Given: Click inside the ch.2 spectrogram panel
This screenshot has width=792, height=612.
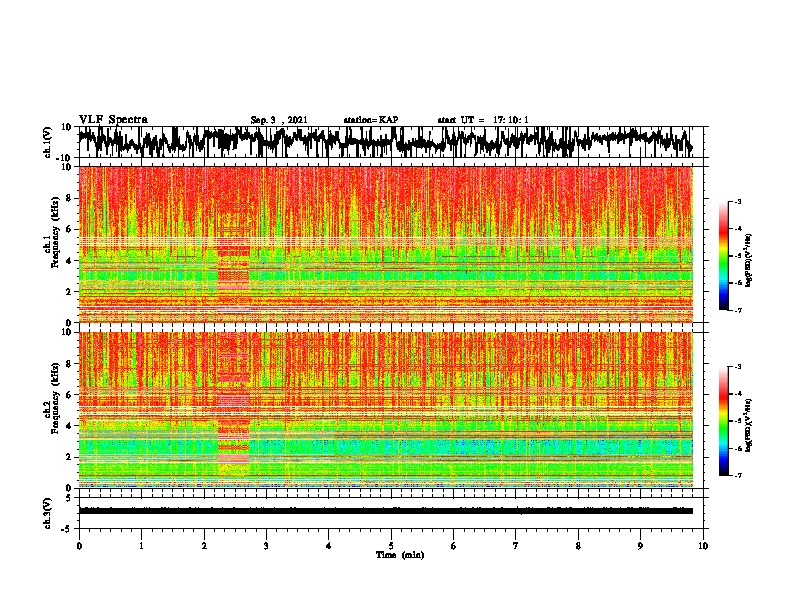Looking at the screenshot, I should pos(386,410).
